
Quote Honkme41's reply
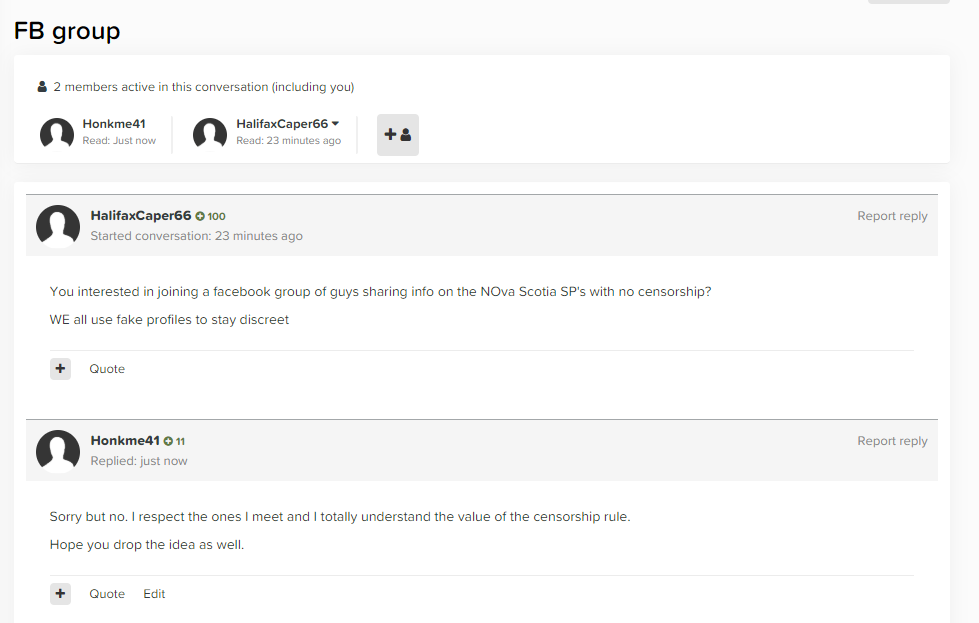tap(107, 594)
